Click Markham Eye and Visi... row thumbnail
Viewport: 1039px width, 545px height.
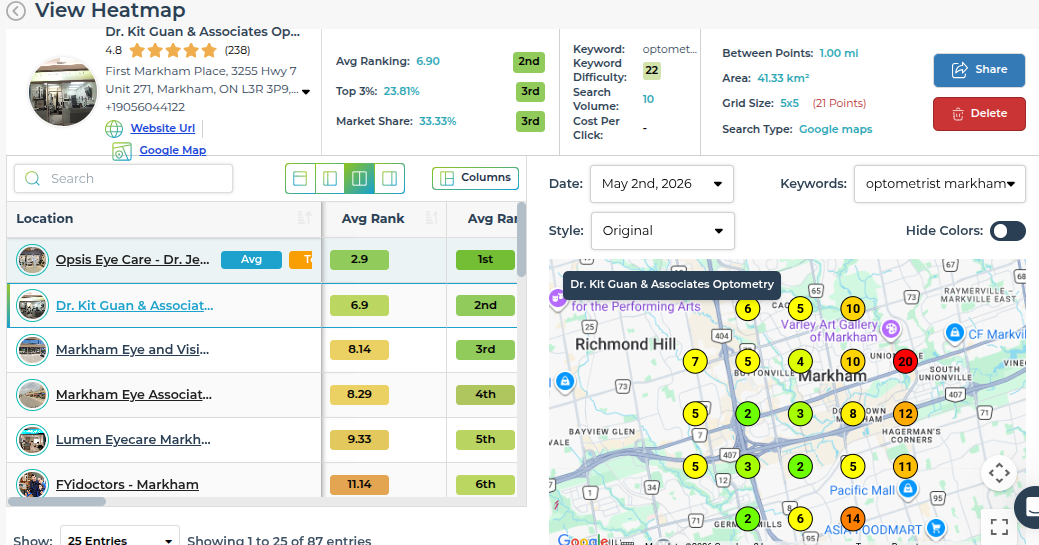tap(32, 350)
